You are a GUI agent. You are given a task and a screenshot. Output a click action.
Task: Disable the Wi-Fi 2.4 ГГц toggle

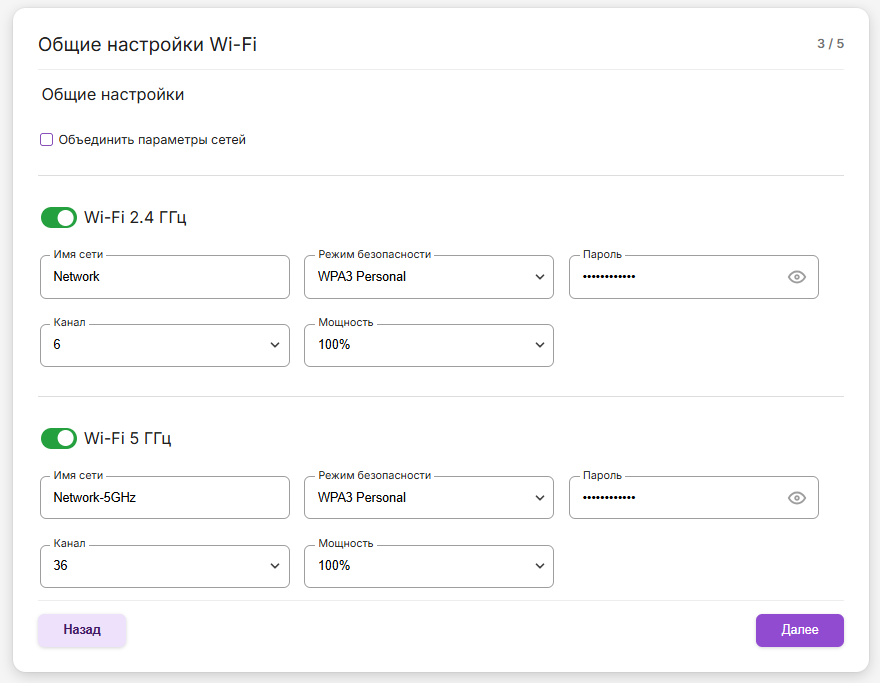click(59, 218)
